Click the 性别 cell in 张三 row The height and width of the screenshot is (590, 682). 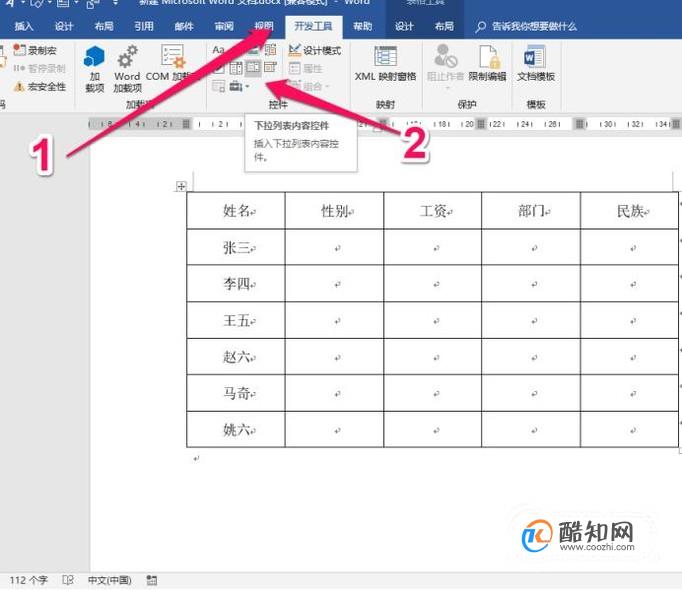(334, 247)
